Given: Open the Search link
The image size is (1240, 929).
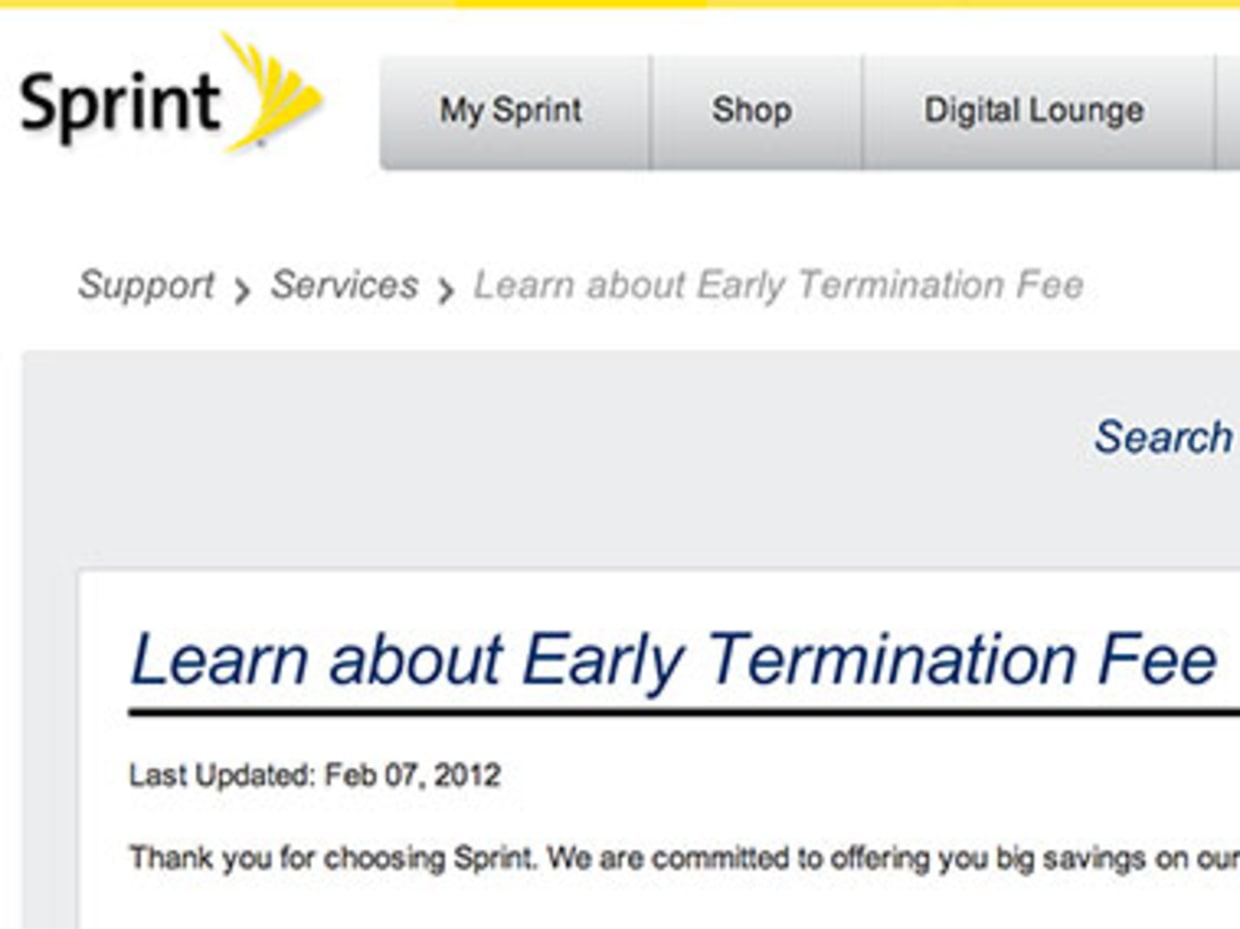Looking at the screenshot, I should pyautogui.click(x=1164, y=438).
